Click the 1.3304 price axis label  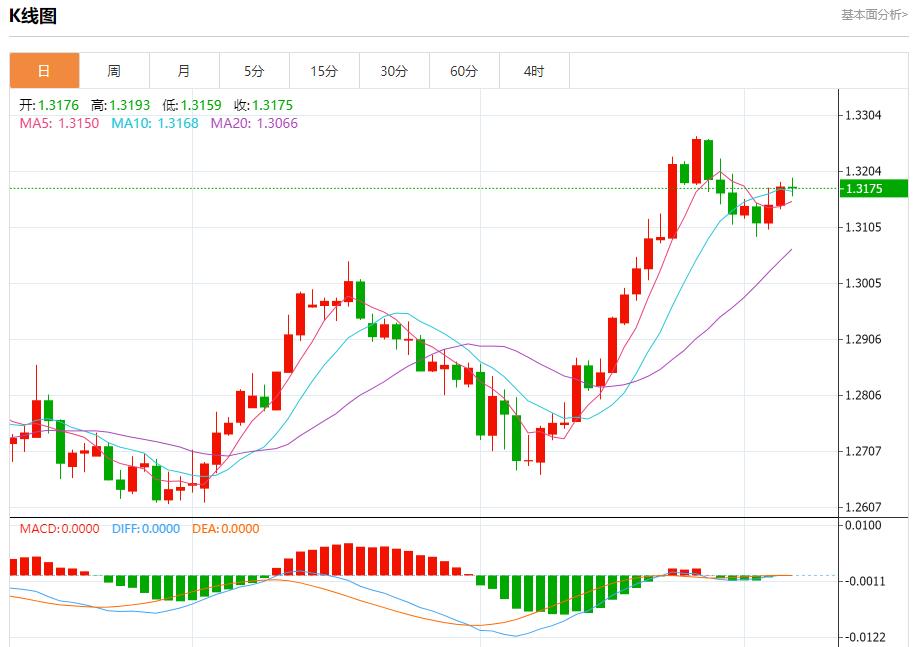click(863, 116)
